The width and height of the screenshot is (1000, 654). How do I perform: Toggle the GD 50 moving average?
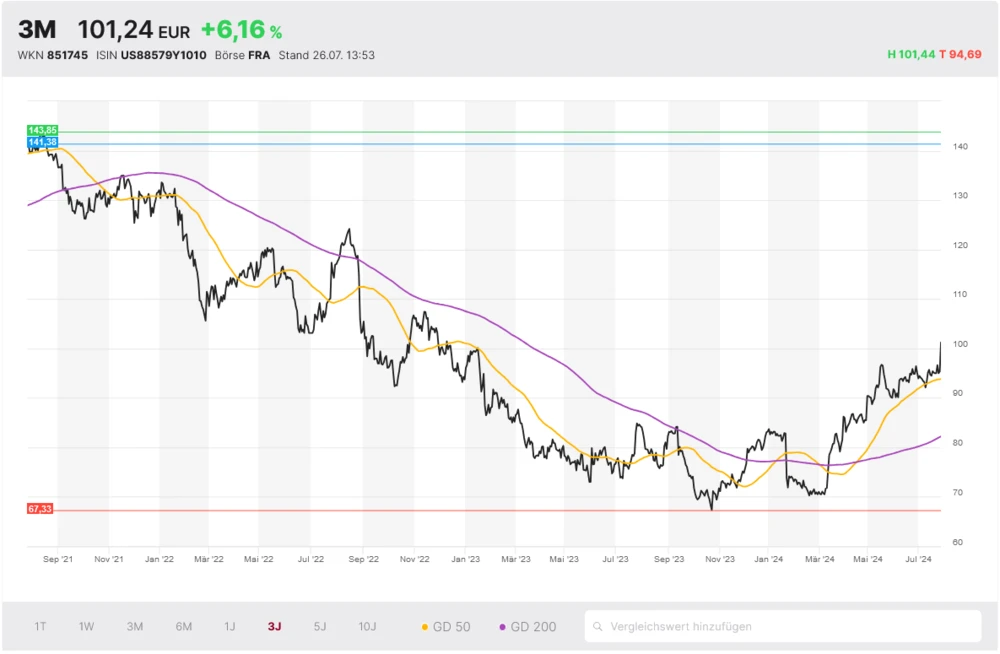pos(444,627)
